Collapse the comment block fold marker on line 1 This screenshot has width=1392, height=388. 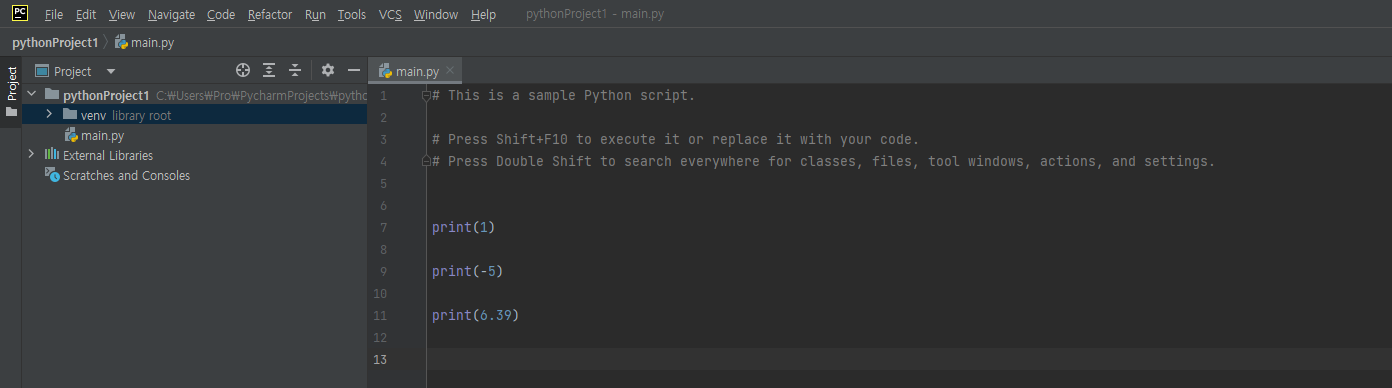pos(426,95)
